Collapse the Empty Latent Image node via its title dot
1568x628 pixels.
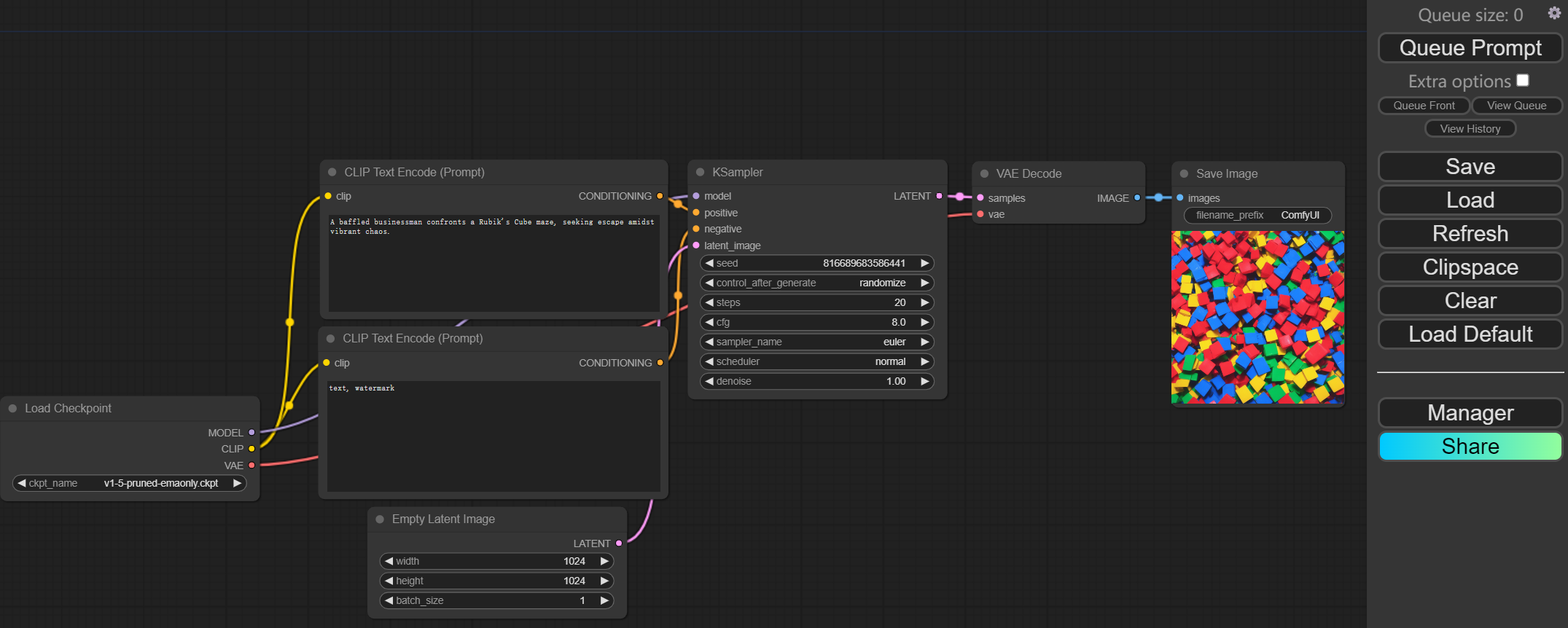[380, 519]
